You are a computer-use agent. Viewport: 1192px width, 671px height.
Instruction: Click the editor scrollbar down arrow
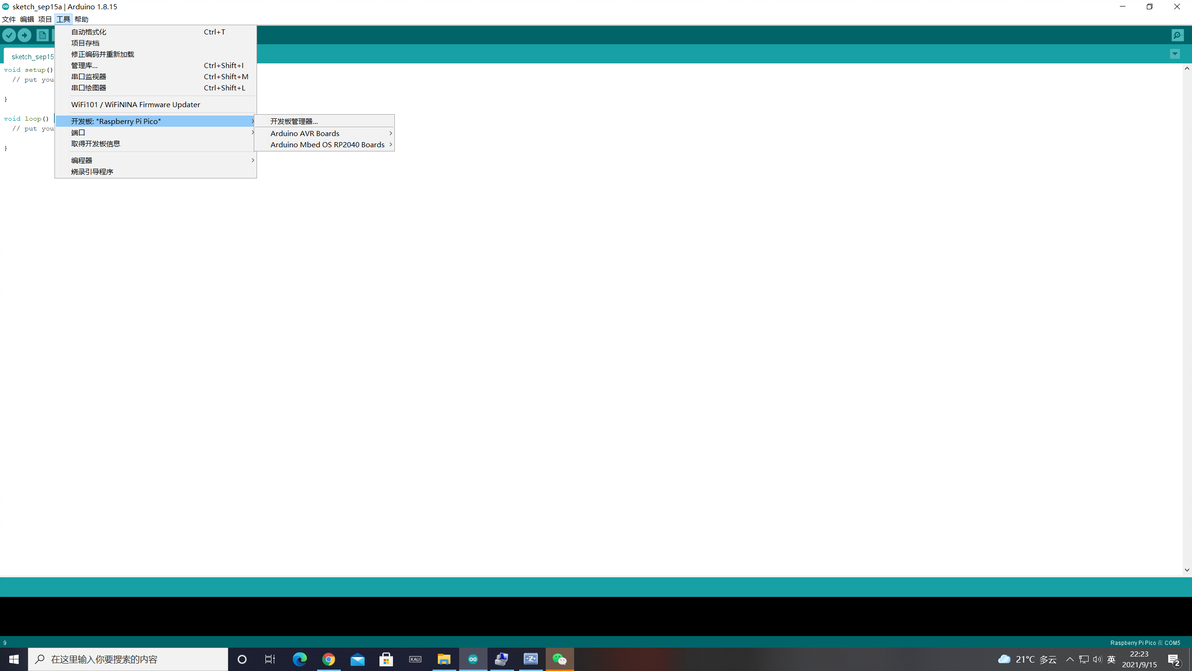[x=1187, y=570]
